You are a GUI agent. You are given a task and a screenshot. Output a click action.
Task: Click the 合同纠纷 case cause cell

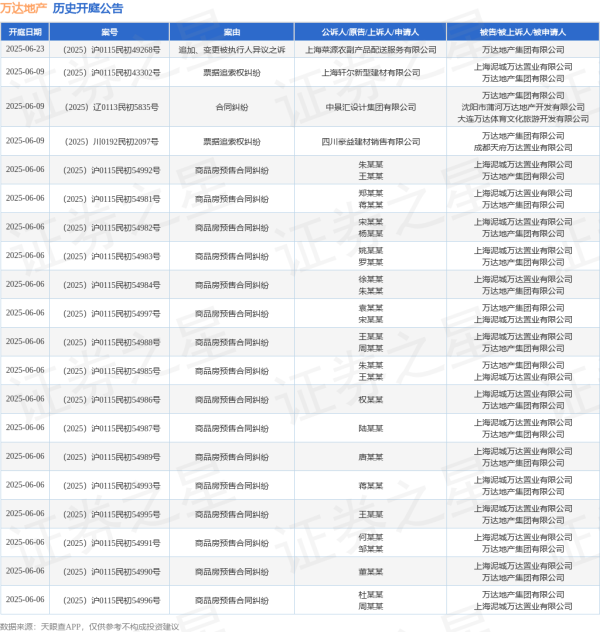(x=232, y=107)
